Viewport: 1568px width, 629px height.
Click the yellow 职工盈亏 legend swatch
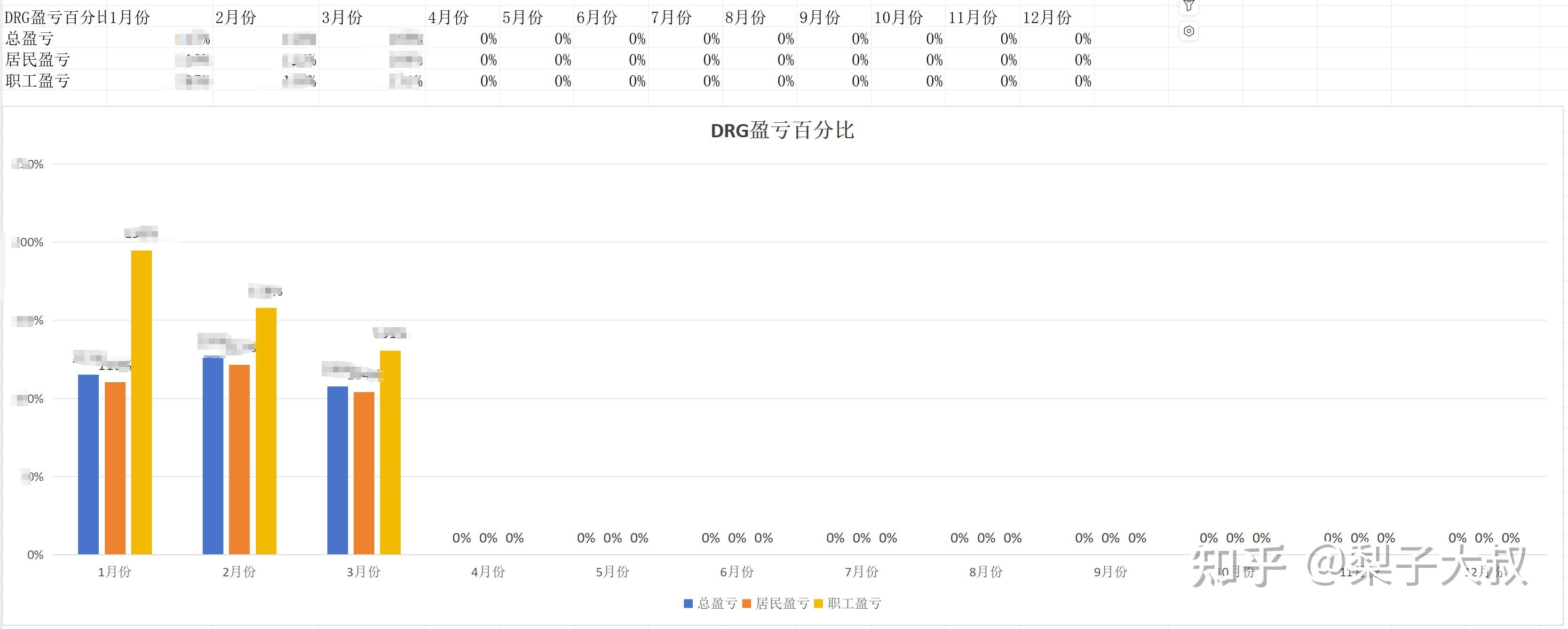[x=819, y=604]
